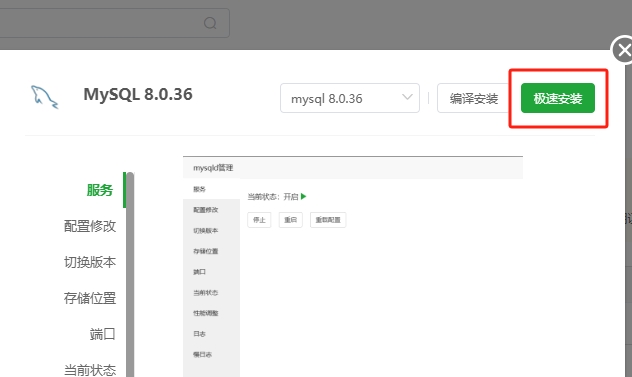Click the MySQL 8.0.36 title text

point(138,94)
